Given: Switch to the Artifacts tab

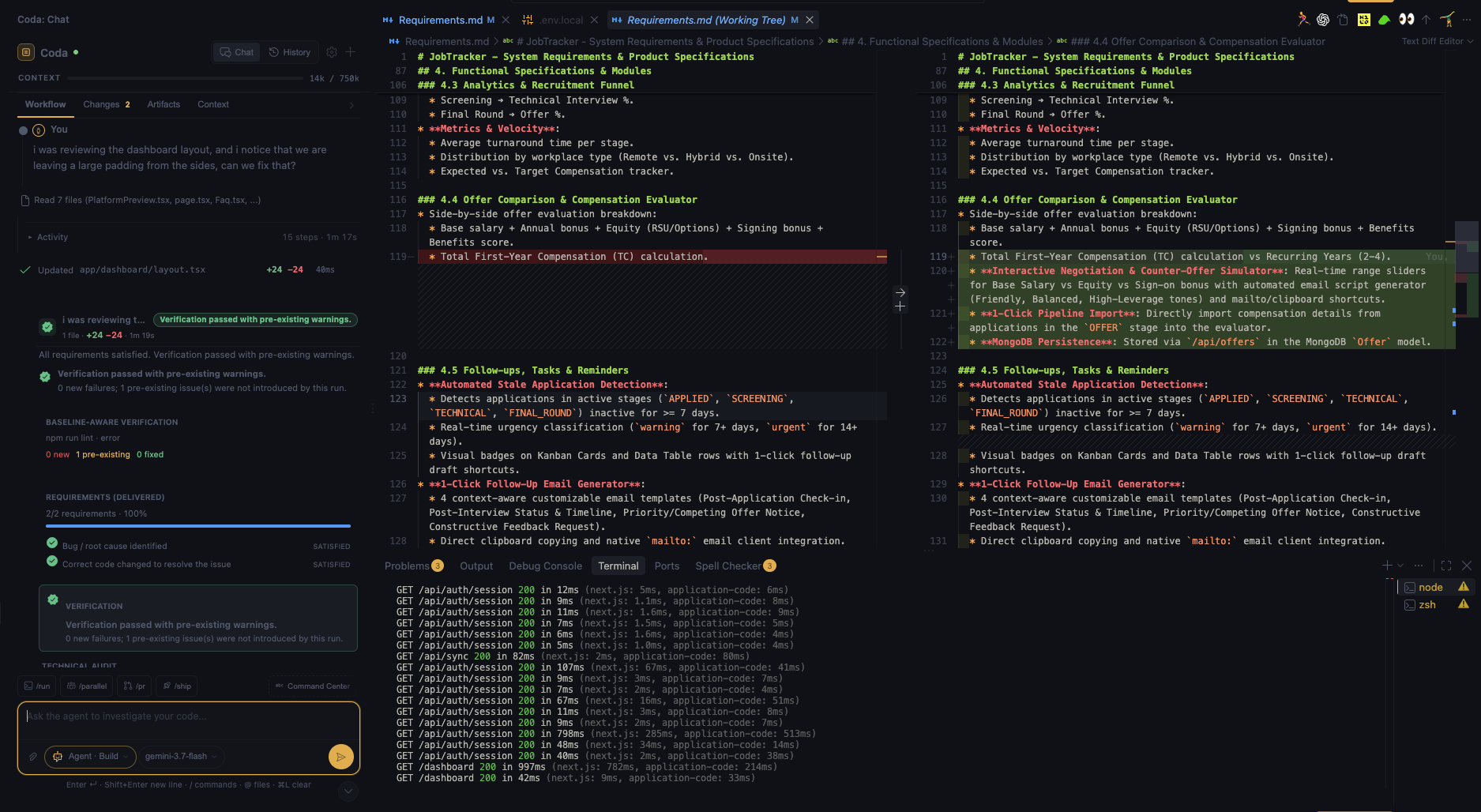Looking at the screenshot, I should (164, 104).
